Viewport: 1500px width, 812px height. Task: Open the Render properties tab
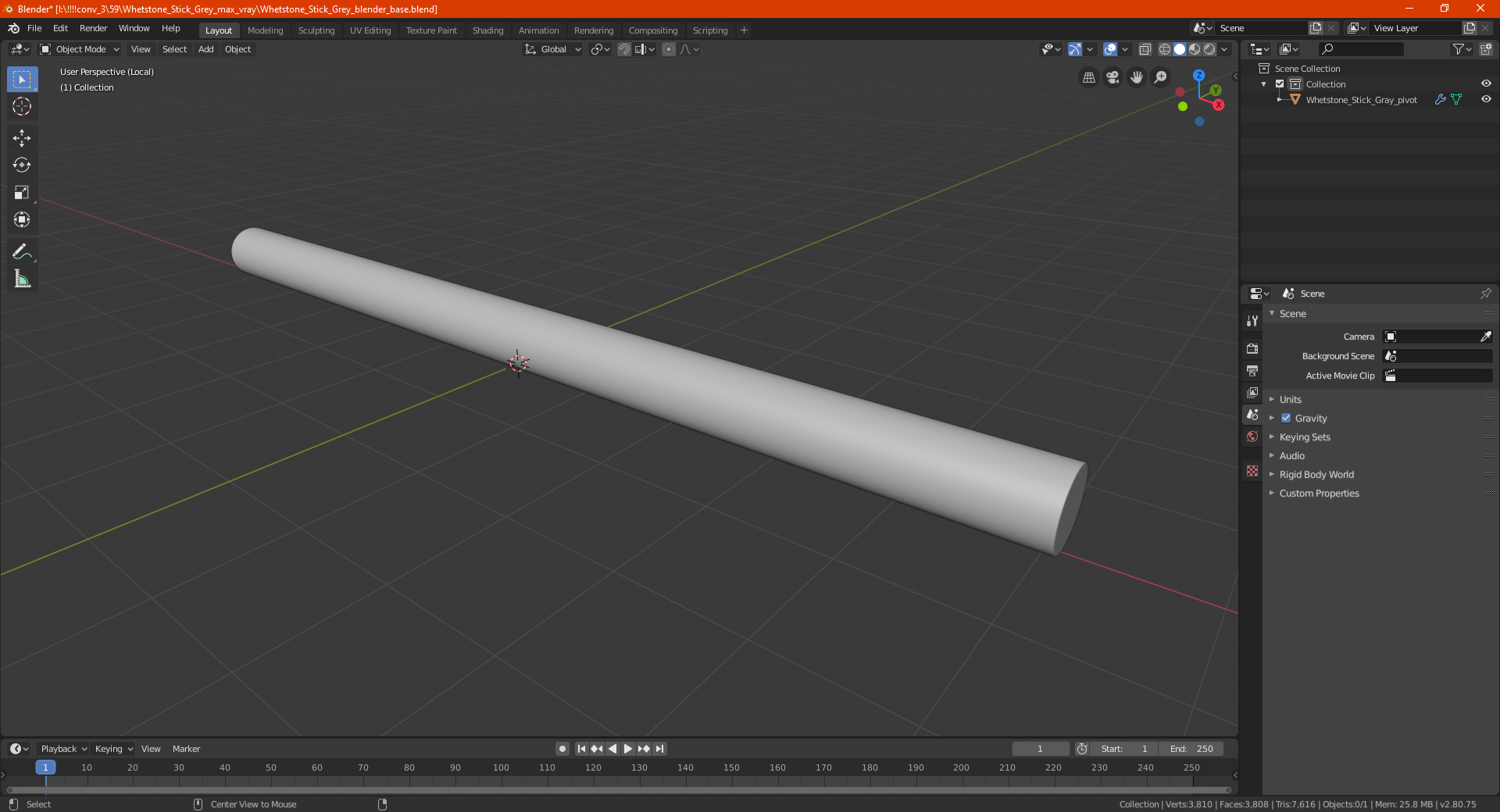click(1252, 348)
